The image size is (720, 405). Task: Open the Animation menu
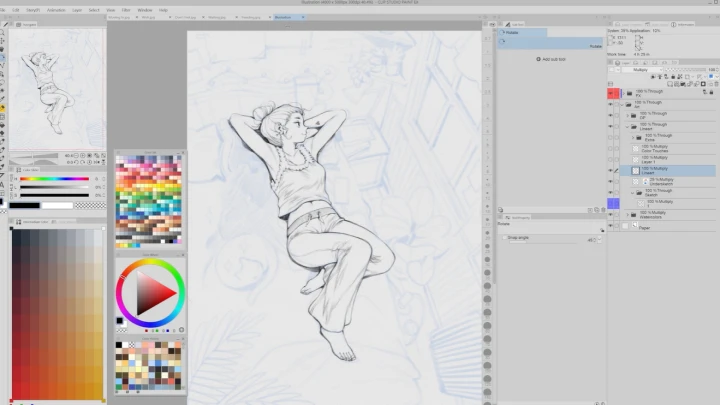[56, 10]
